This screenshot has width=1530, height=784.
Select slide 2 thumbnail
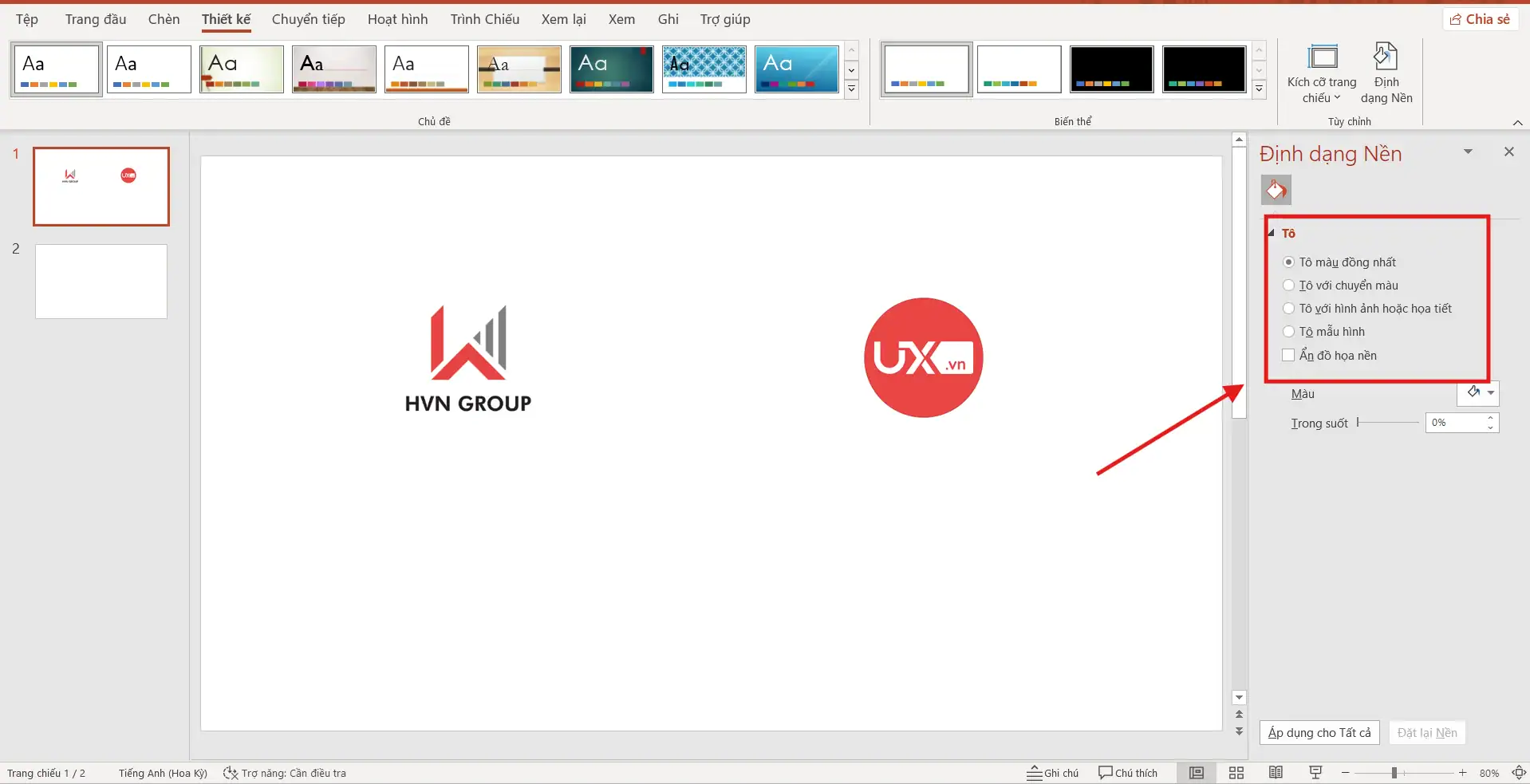pos(101,281)
